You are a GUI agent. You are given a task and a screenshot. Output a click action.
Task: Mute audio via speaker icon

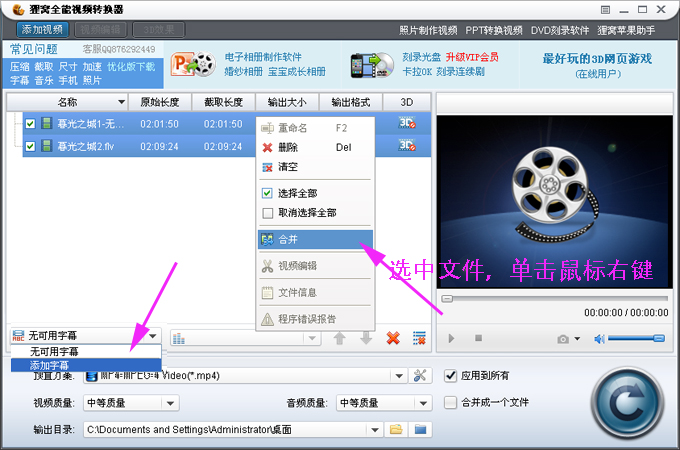(x=599, y=339)
